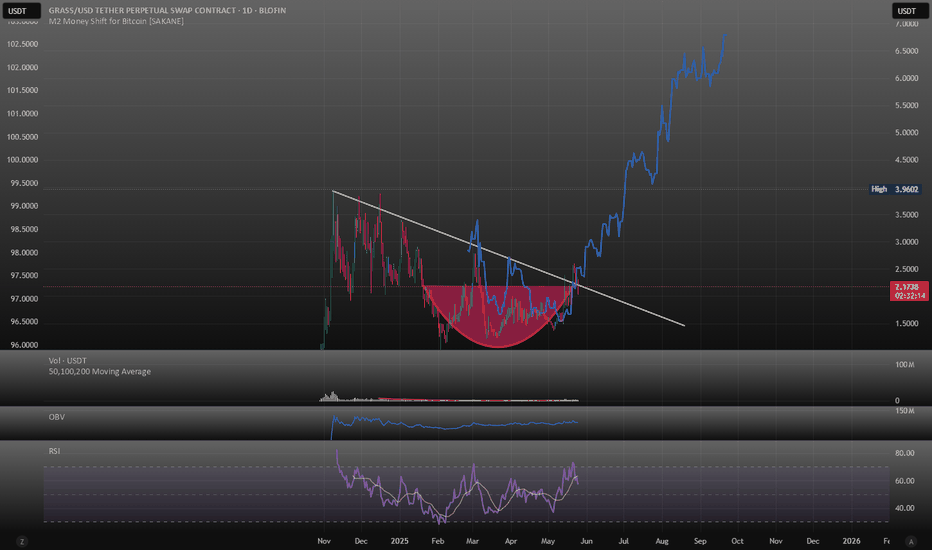Toggle the A auto-scale icon at bottom-right
The width and height of the screenshot is (932, 550).
(911, 541)
